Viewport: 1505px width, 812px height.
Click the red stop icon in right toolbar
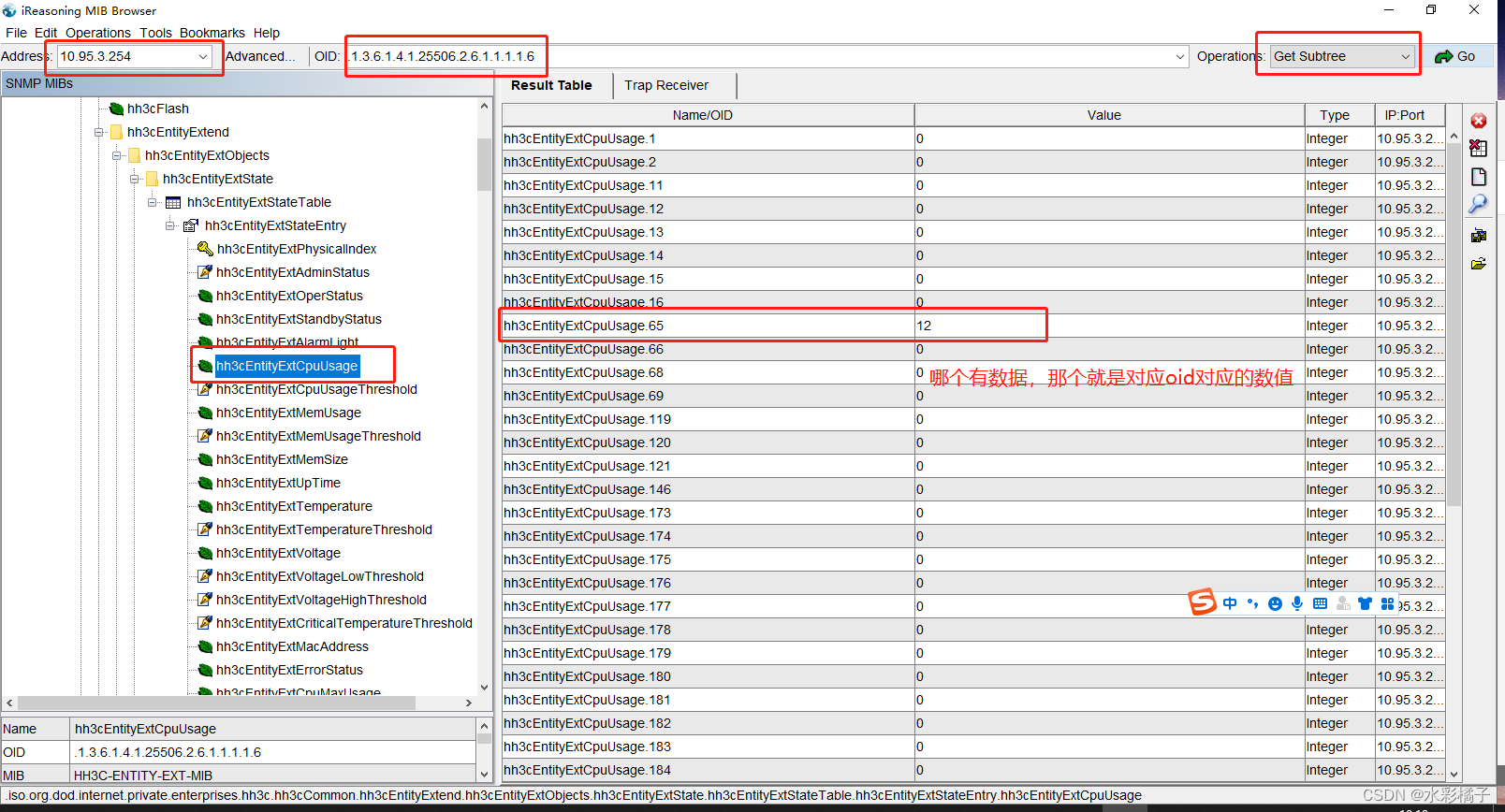point(1479,121)
